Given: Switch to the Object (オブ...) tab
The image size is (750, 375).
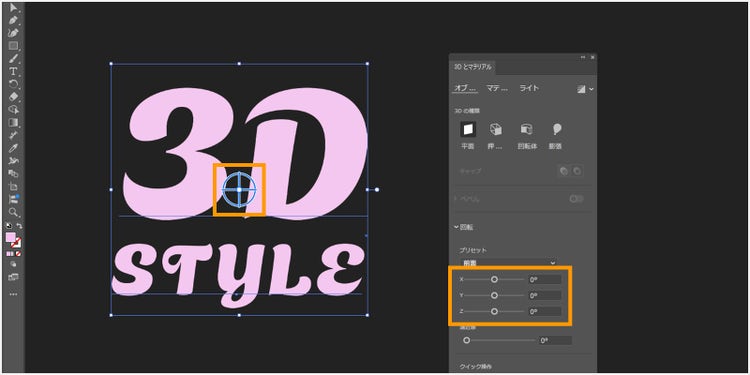Looking at the screenshot, I should 465,88.
